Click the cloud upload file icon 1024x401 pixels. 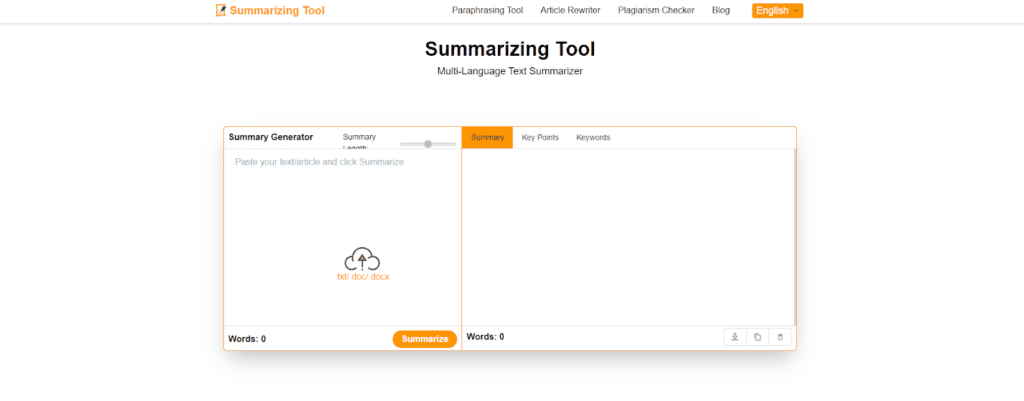tap(362, 259)
